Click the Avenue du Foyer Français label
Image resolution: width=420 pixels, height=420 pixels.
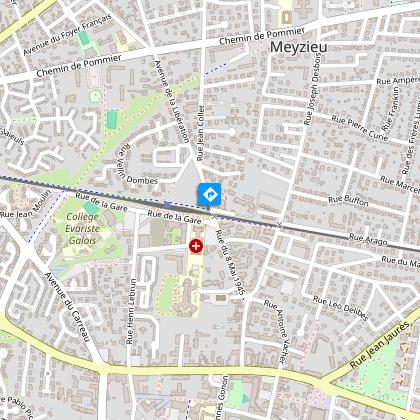click(x=67, y=34)
